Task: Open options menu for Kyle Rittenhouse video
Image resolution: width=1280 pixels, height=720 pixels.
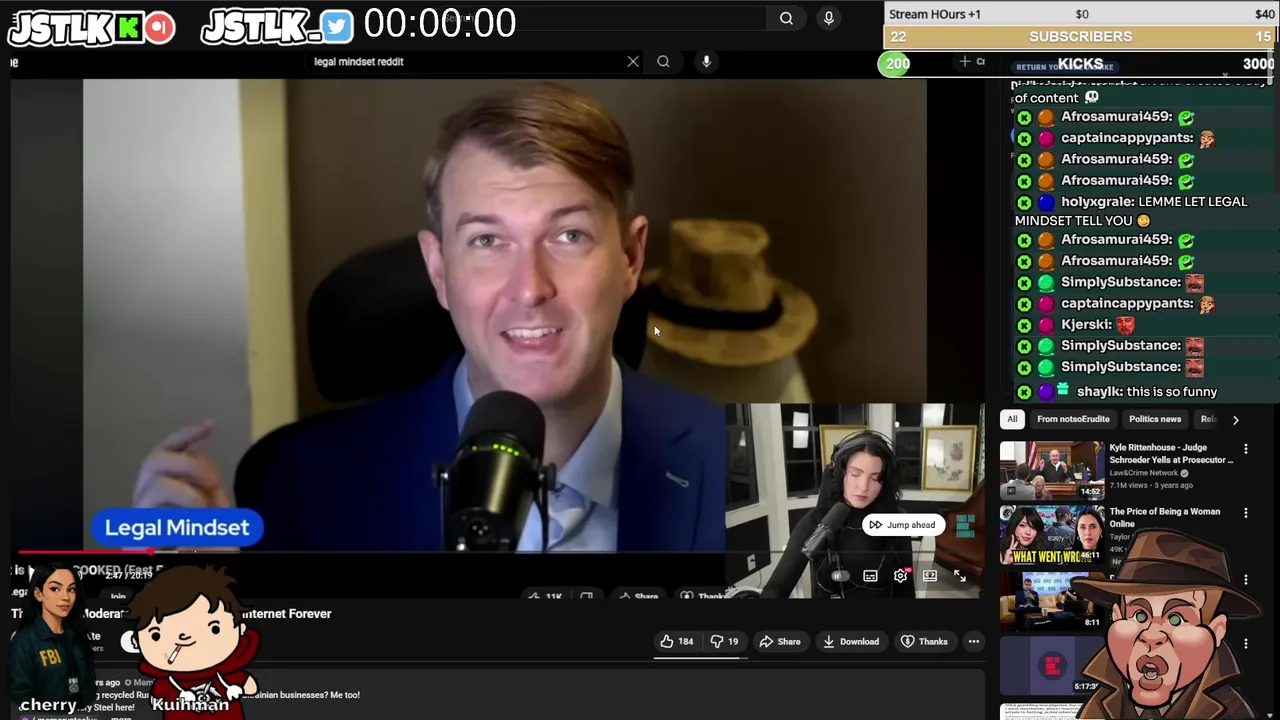Action: (x=1246, y=449)
